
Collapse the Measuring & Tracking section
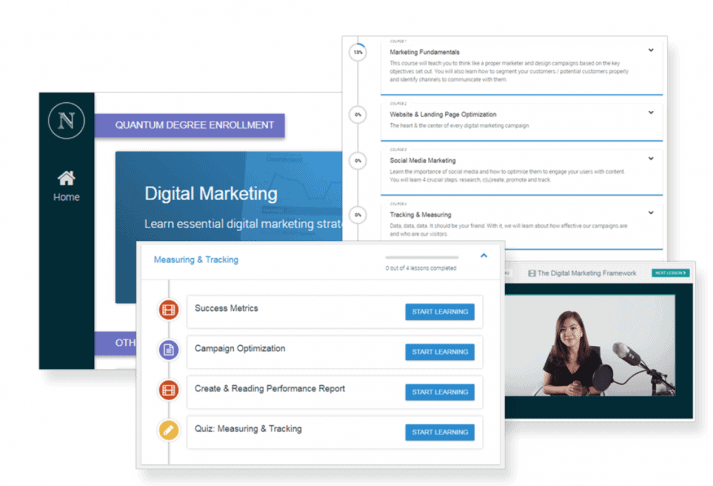tap(484, 256)
